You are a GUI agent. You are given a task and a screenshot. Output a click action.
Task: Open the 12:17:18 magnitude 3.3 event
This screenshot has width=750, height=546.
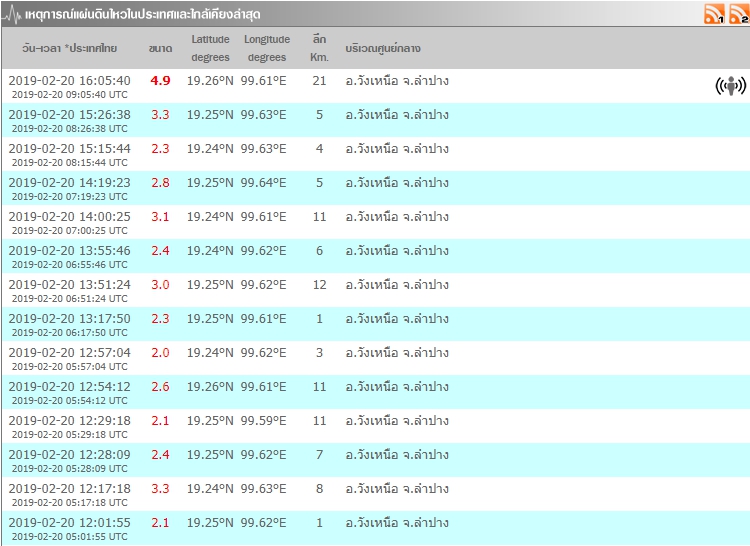coord(69,488)
